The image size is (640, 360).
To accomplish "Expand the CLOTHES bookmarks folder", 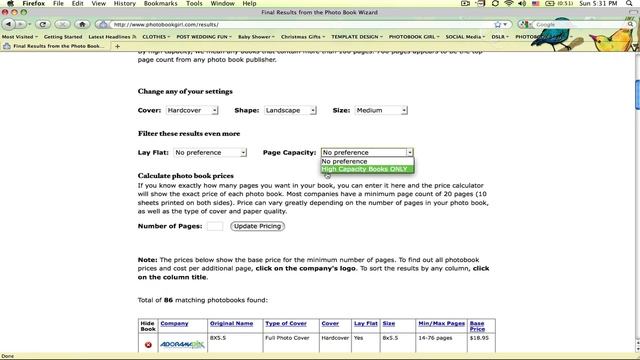I will [156, 37].
